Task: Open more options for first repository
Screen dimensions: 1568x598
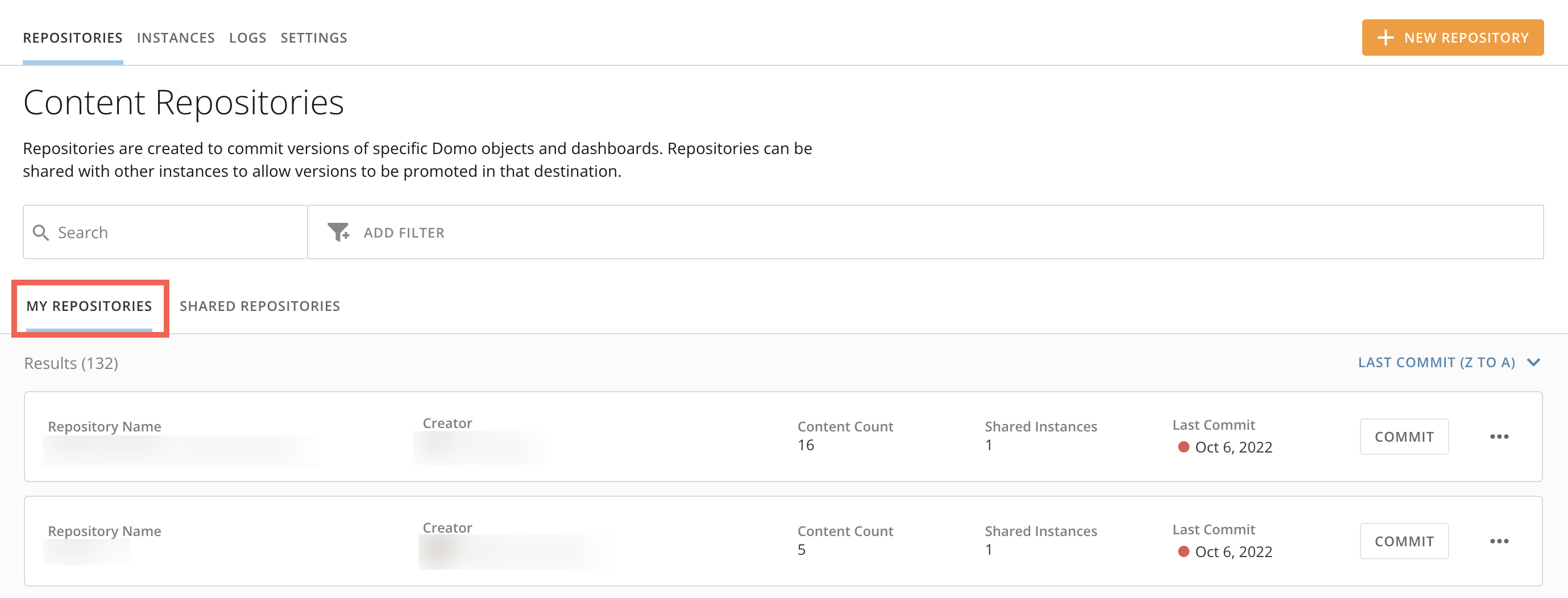Action: click(x=1499, y=437)
